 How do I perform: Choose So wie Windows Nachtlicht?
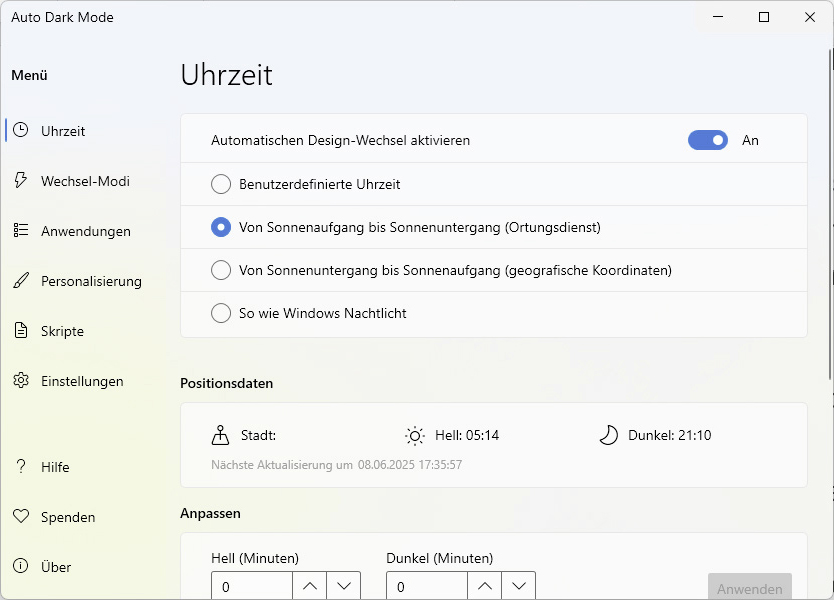click(x=220, y=312)
